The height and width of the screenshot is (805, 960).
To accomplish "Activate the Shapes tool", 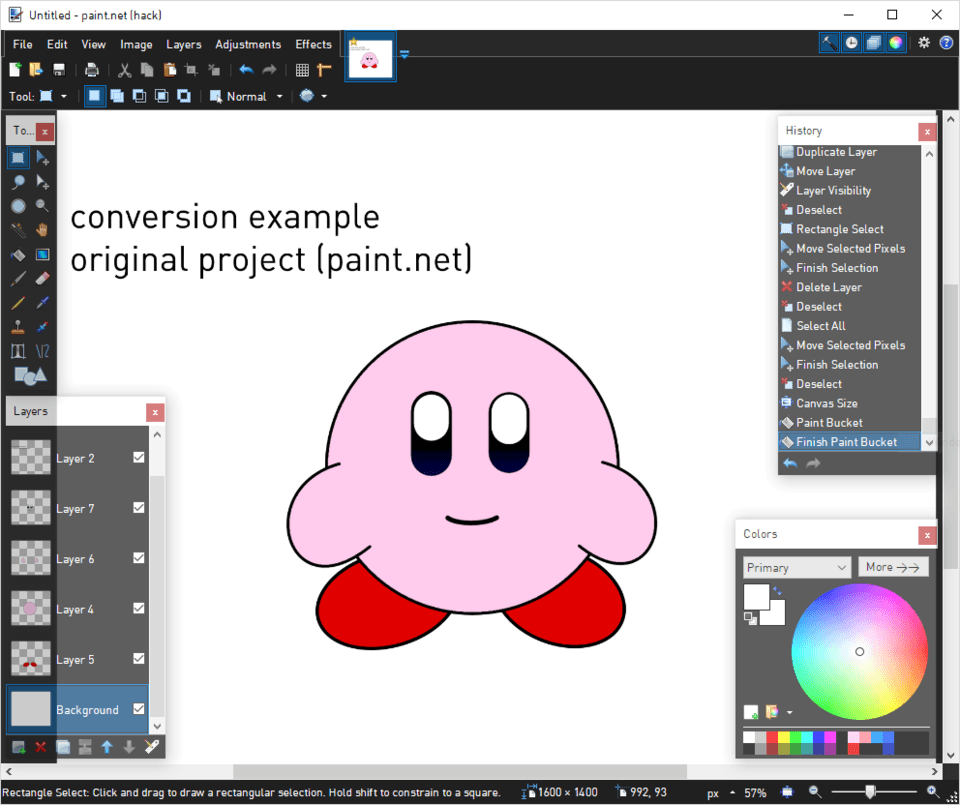I will [x=29, y=376].
